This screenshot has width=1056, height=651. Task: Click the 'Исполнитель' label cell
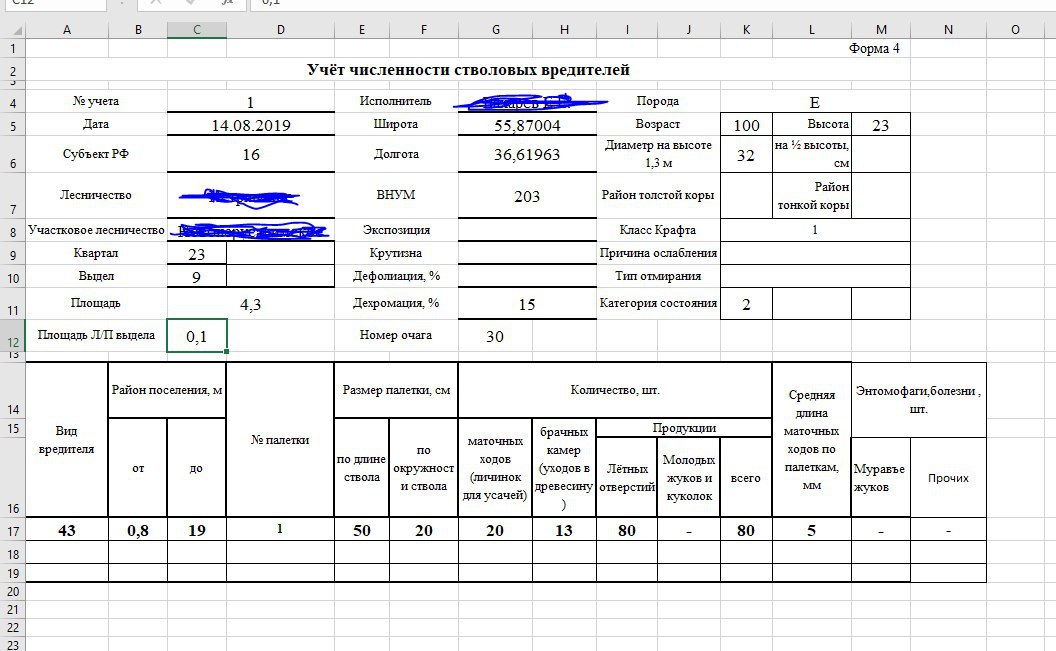(x=396, y=101)
